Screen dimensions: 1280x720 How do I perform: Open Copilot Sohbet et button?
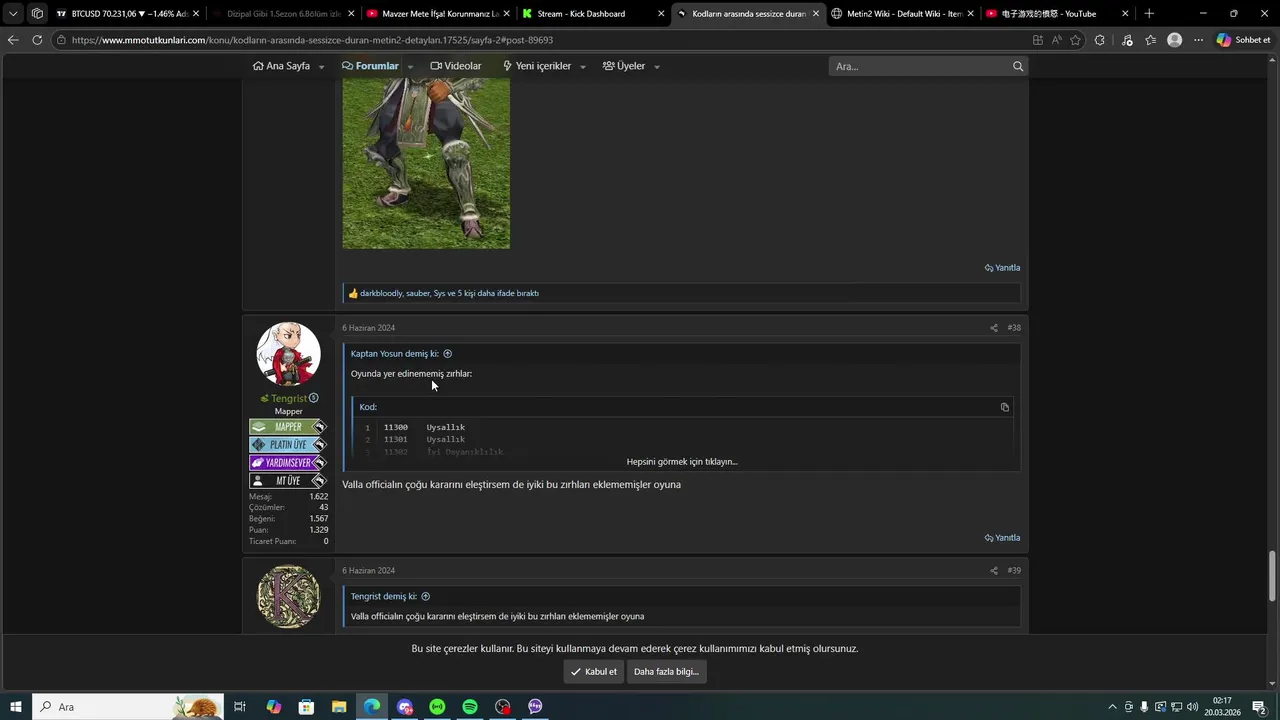[1244, 40]
